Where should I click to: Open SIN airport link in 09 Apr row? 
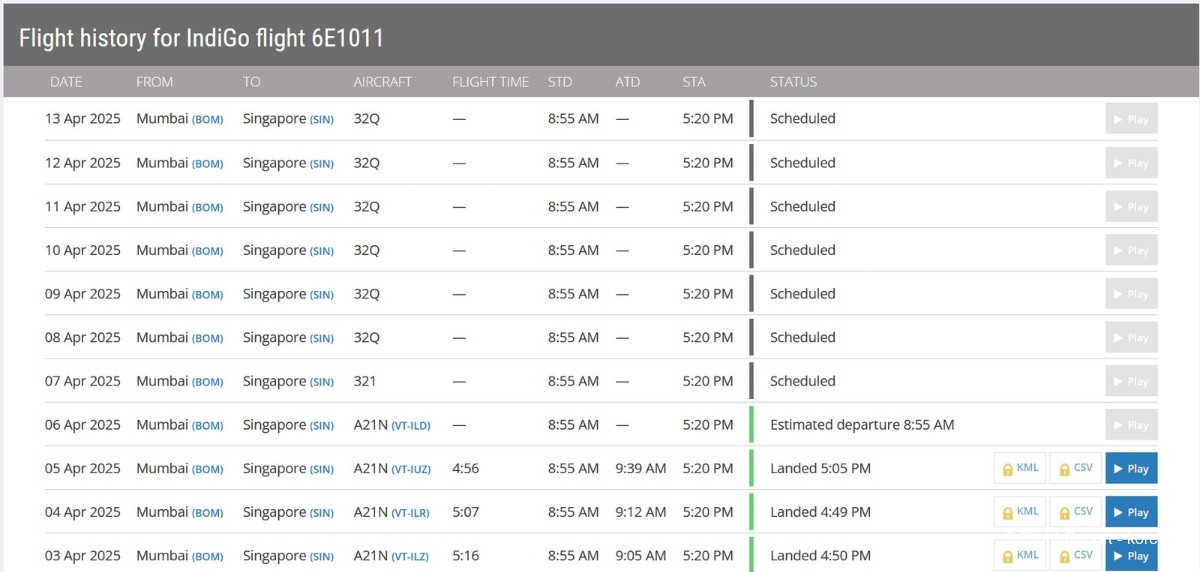(321, 295)
